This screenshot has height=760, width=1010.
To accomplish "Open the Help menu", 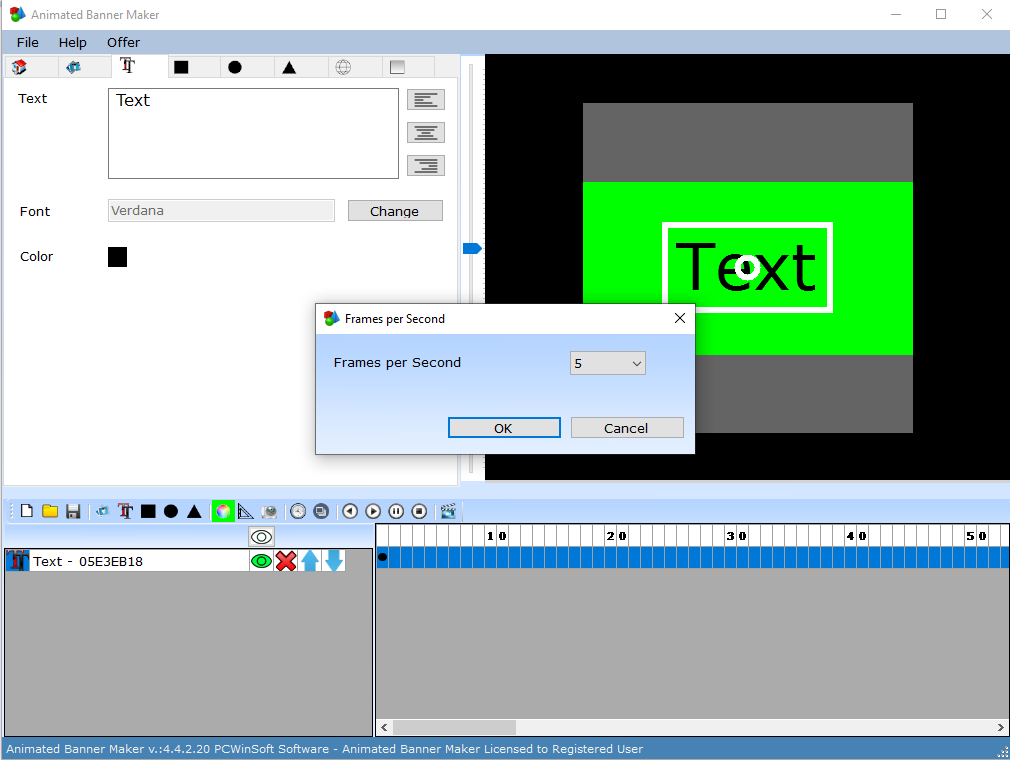I will [72, 43].
